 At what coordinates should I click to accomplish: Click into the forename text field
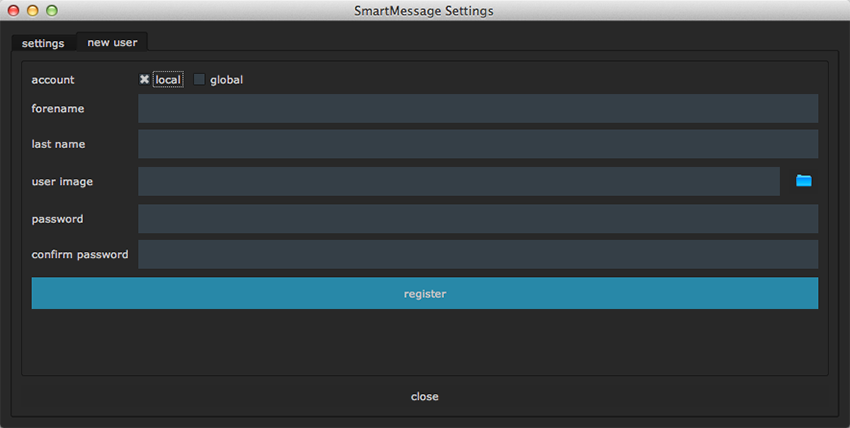[x=478, y=108]
